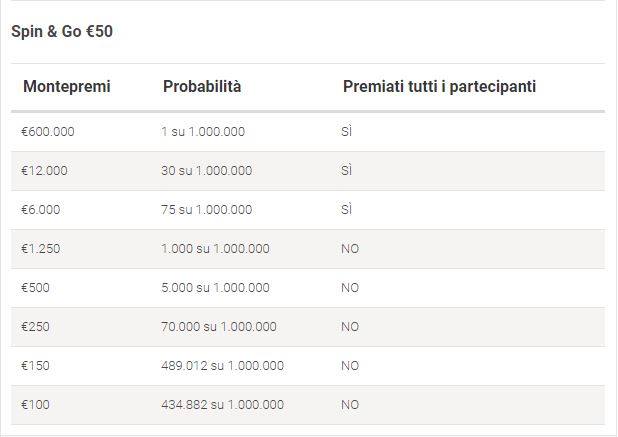Select the Montepremi column header
The height and width of the screenshot is (437, 618).
(67, 87)
